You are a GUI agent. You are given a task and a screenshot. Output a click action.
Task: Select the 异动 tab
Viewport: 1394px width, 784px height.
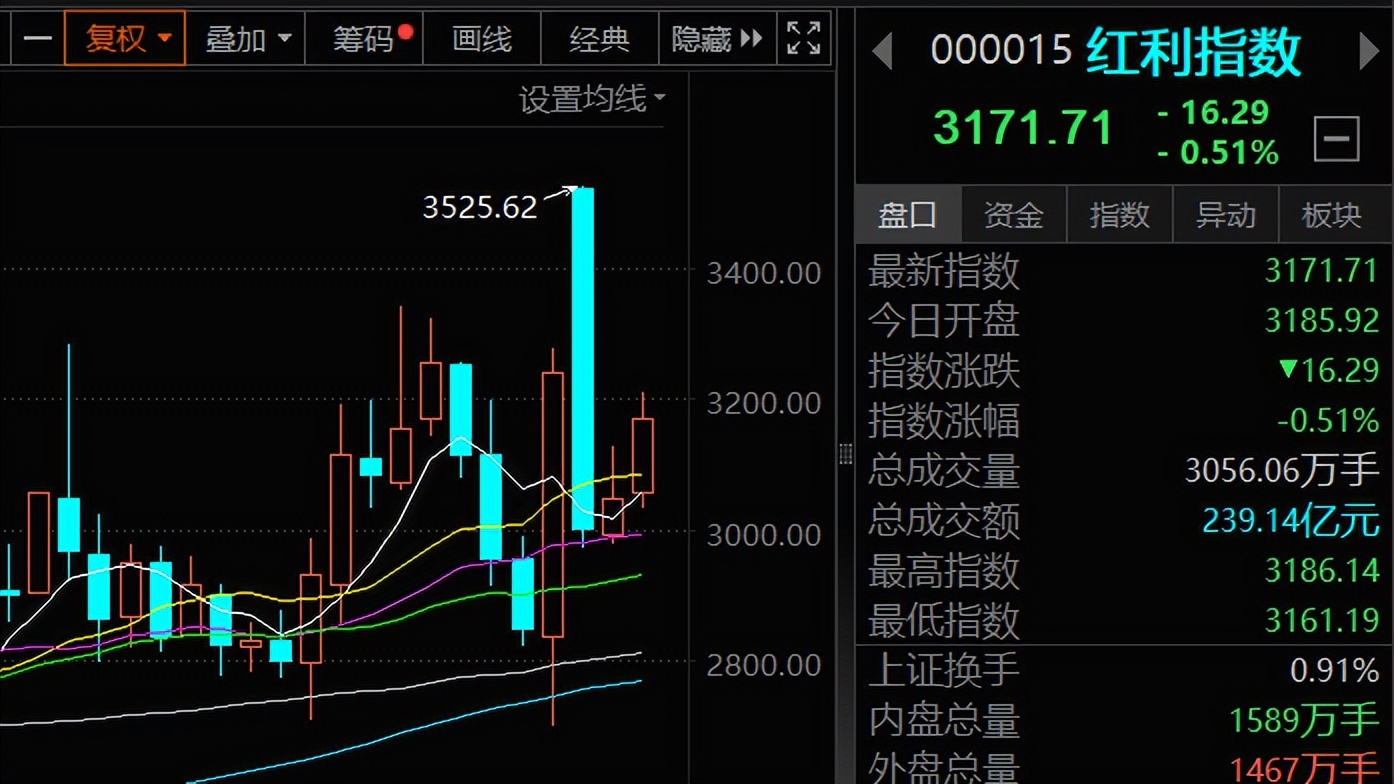[1225, 215]
